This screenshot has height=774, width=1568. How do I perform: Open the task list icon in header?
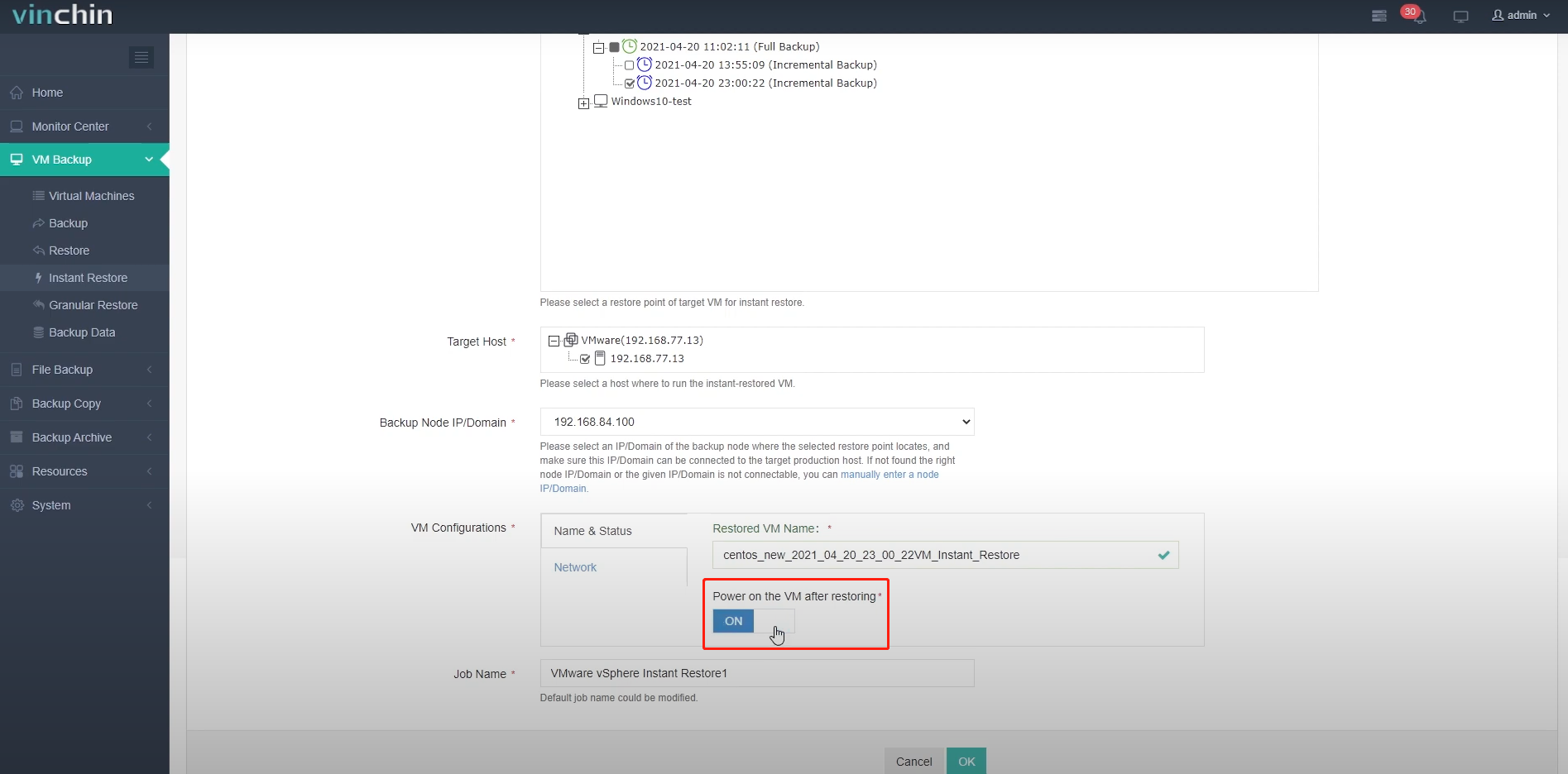[x=1379, y=16]
